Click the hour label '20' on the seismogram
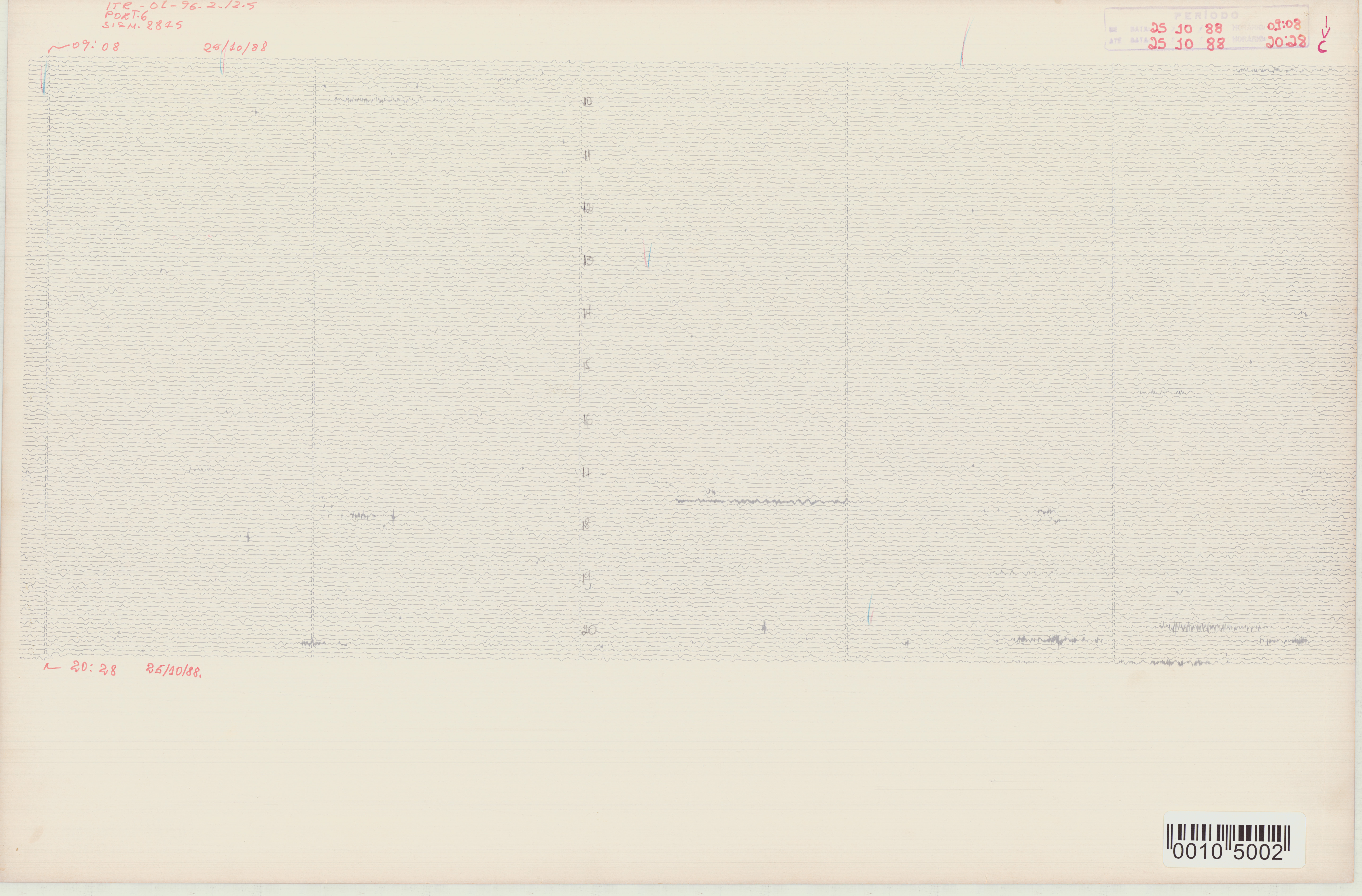 click(589, 630)
